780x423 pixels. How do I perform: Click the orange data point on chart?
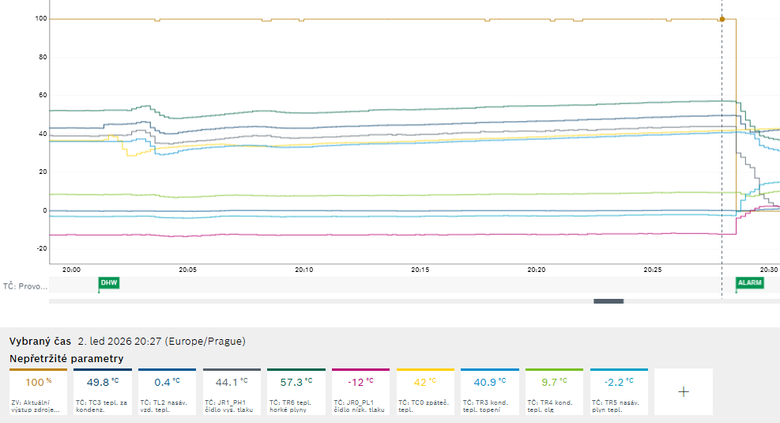pos(722,19)
